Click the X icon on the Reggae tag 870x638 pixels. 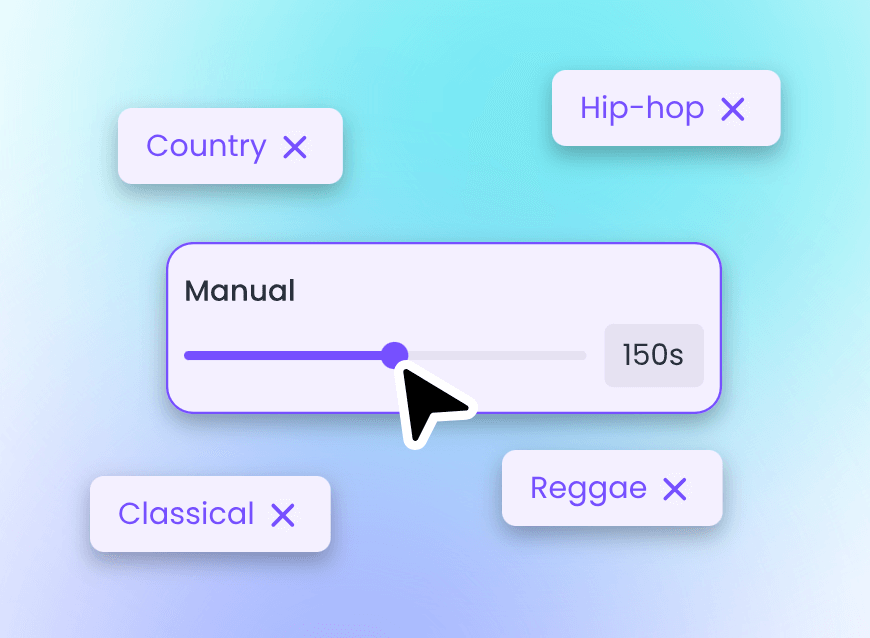(676, 489)
